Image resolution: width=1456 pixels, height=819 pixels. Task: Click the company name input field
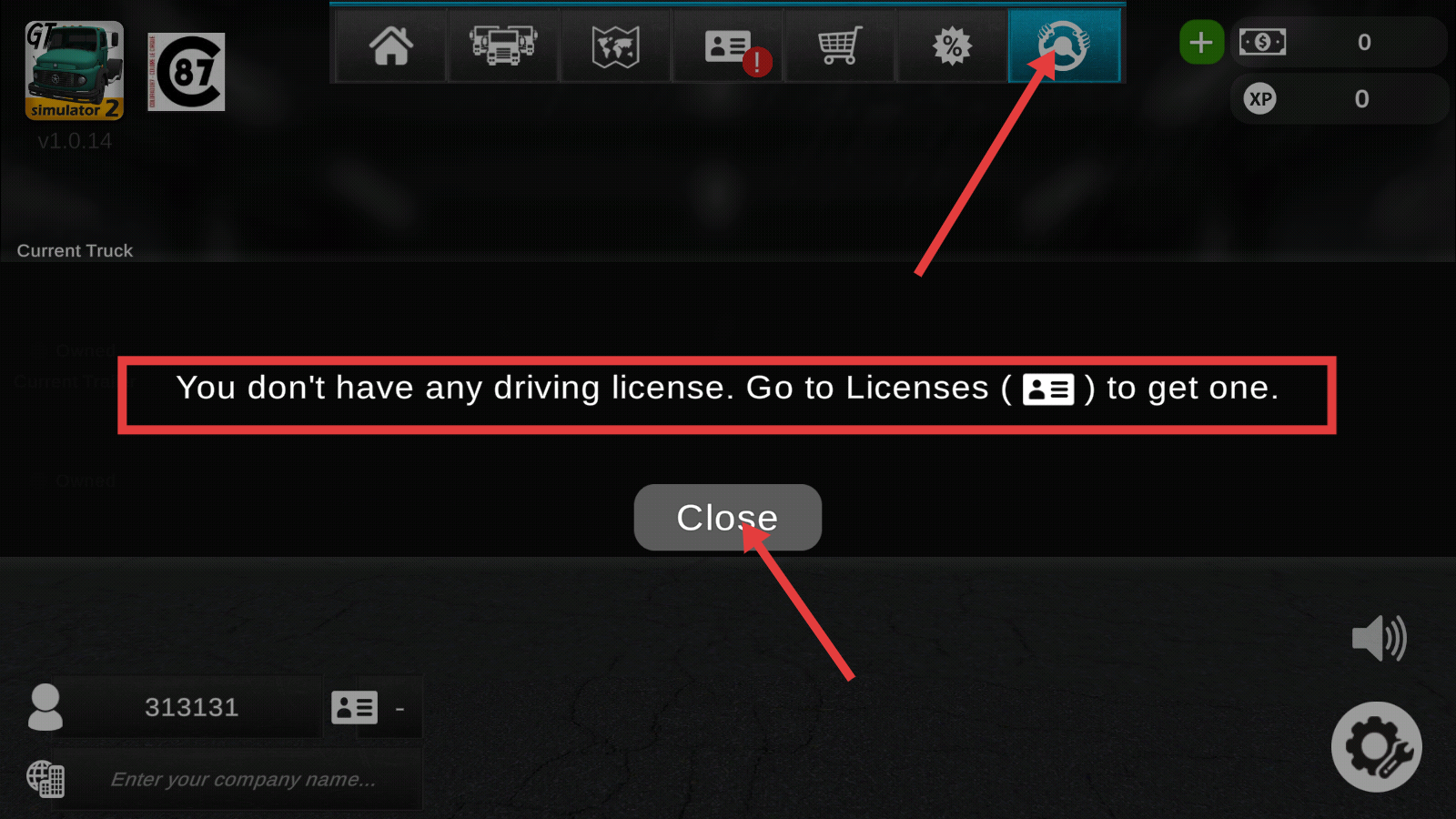[x=243, y=779]
